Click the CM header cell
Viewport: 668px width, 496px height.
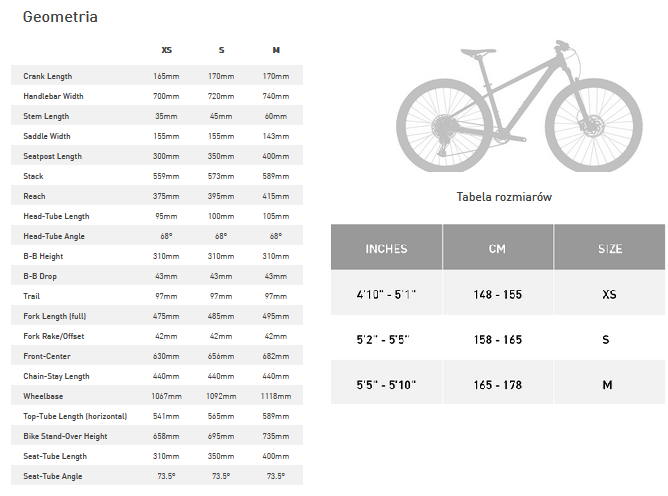click(498, 247)
